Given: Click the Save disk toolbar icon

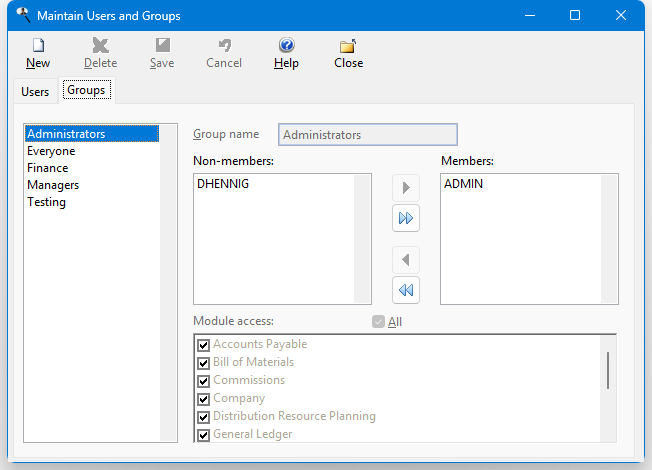Looking at the screenshot, I should pos(162,46).
